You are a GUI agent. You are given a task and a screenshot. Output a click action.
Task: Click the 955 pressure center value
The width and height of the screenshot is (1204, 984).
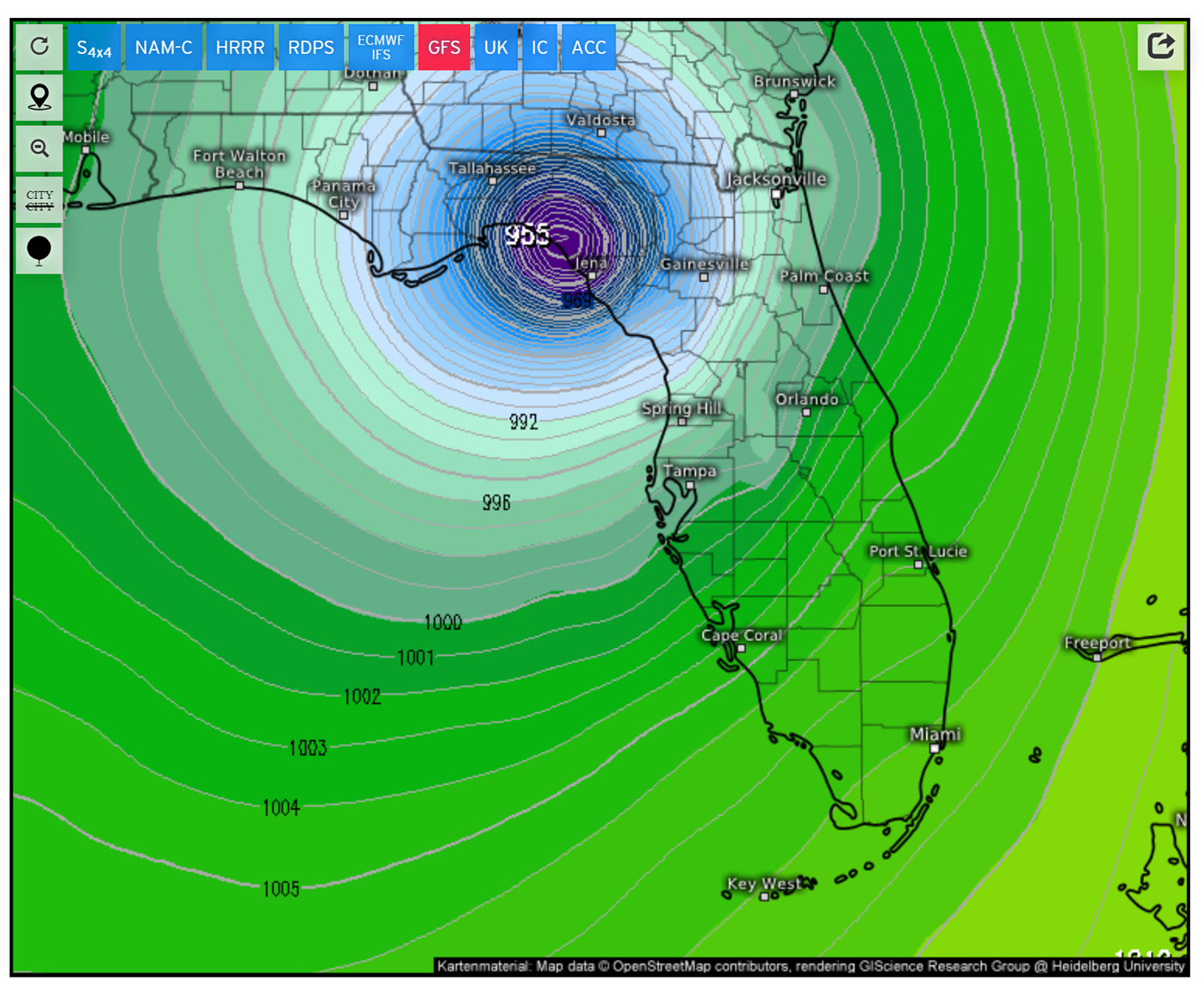527,235
